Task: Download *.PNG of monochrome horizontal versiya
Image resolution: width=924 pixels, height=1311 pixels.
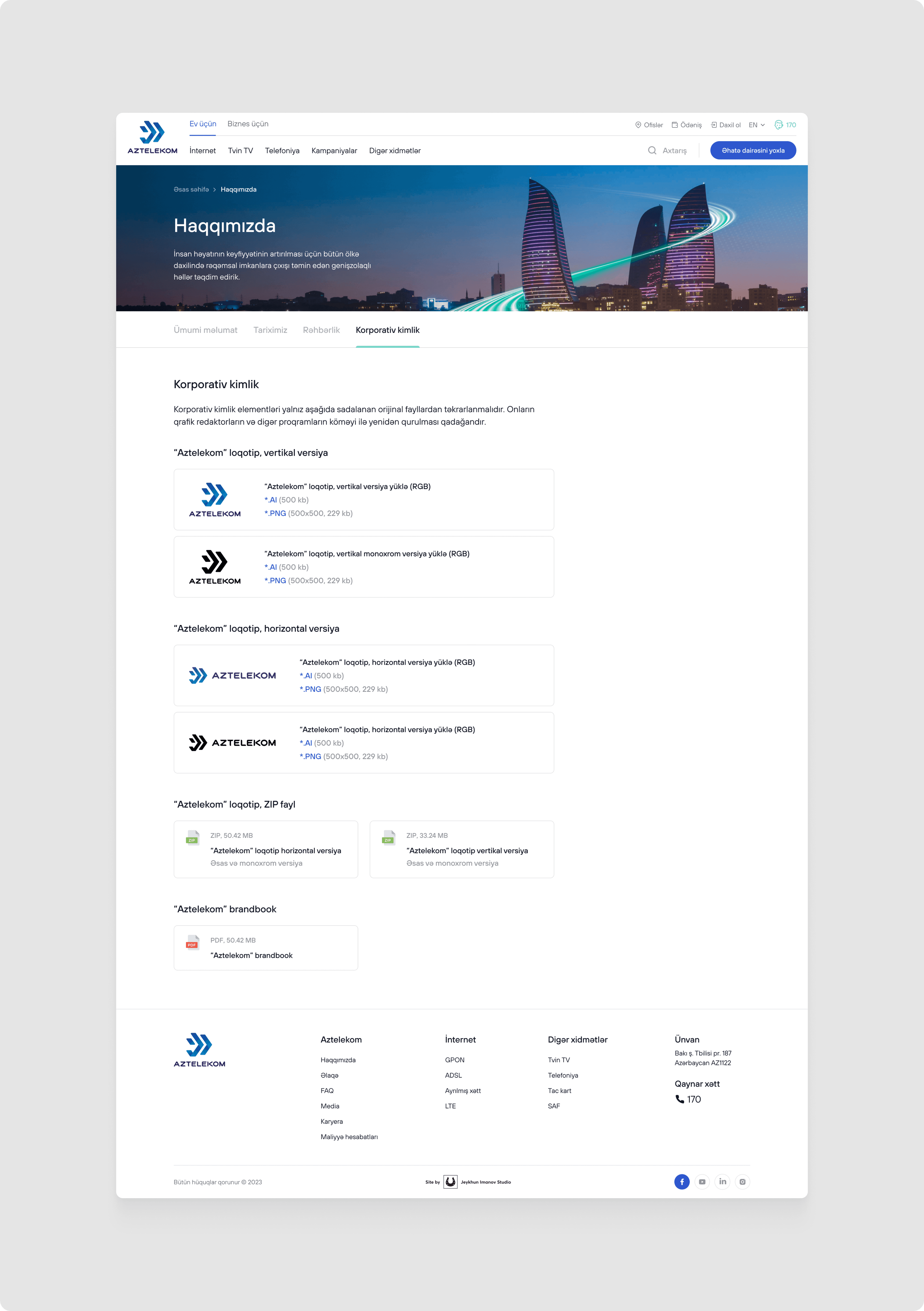Action: 311,757
